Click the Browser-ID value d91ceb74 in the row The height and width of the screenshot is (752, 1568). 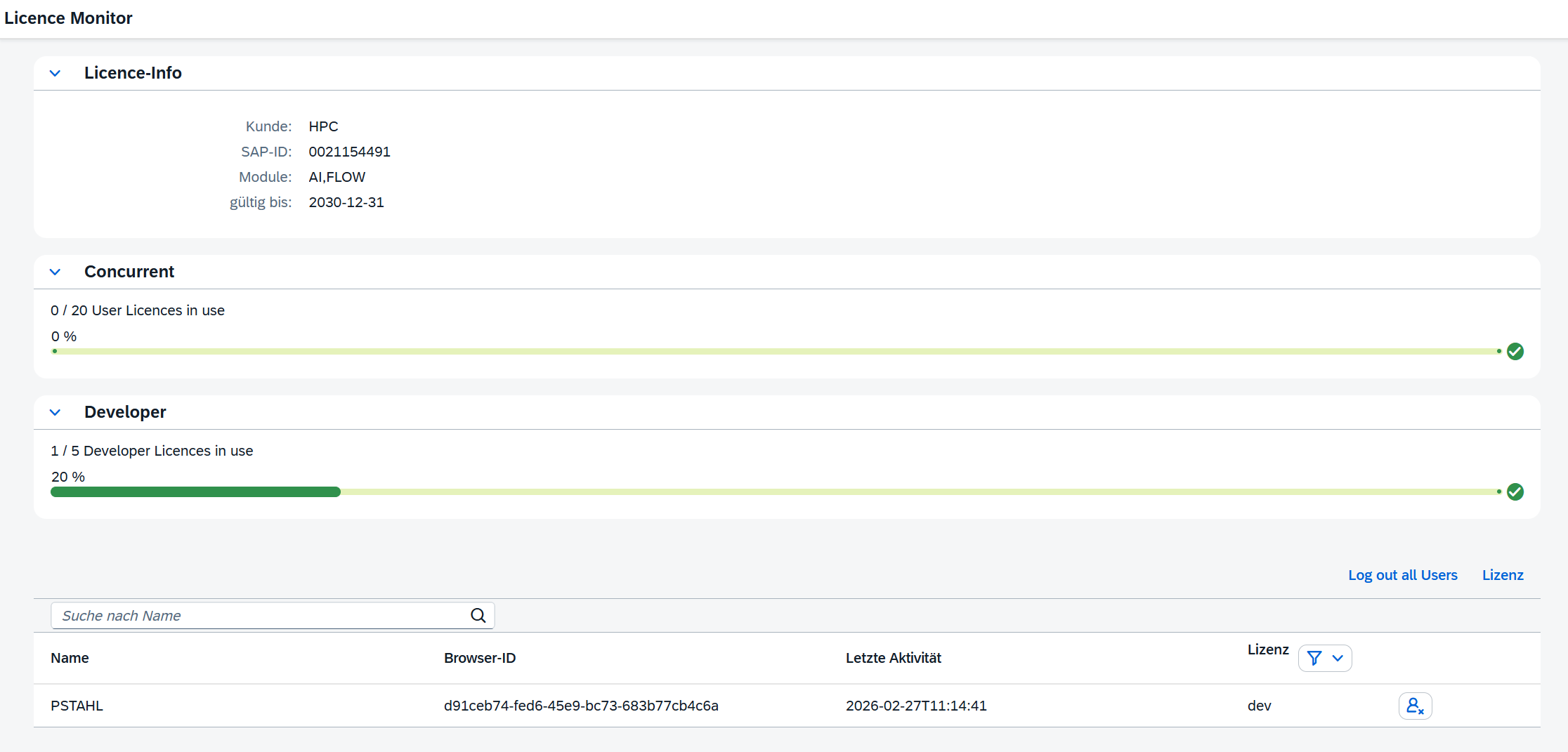[x=581, y=706]
